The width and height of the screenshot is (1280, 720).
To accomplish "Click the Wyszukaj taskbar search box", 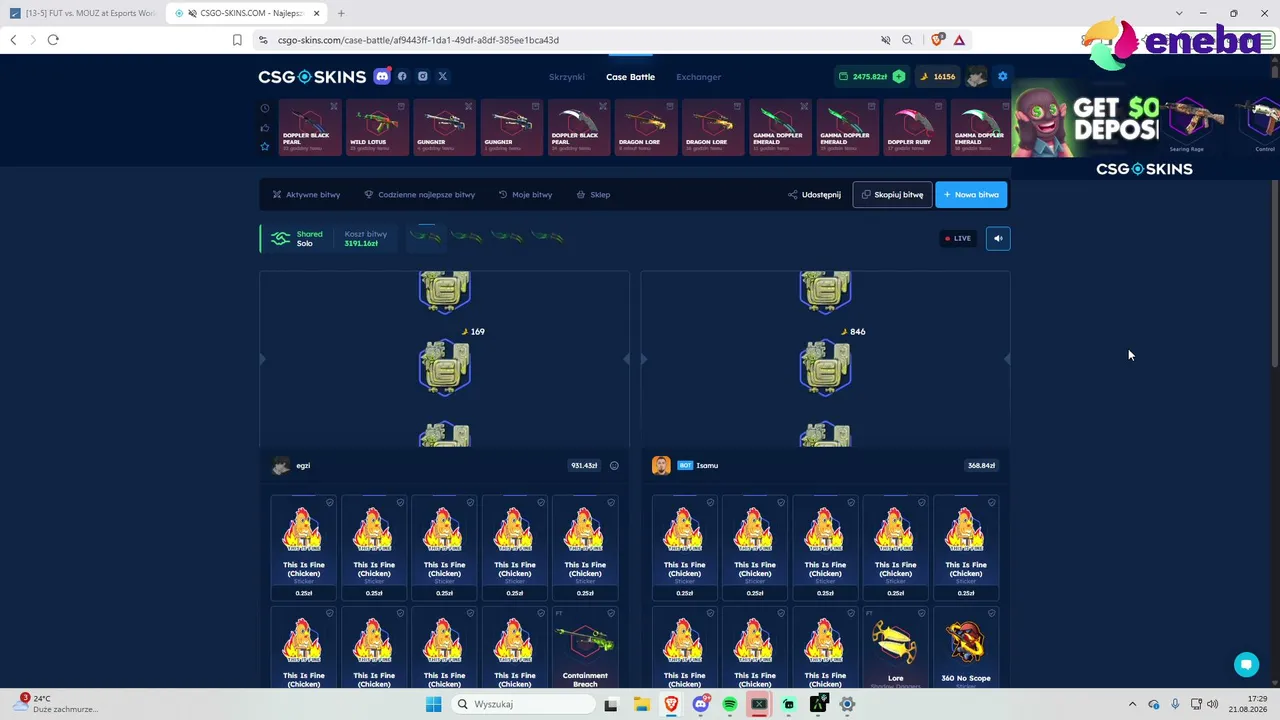I will pos(521,704).
